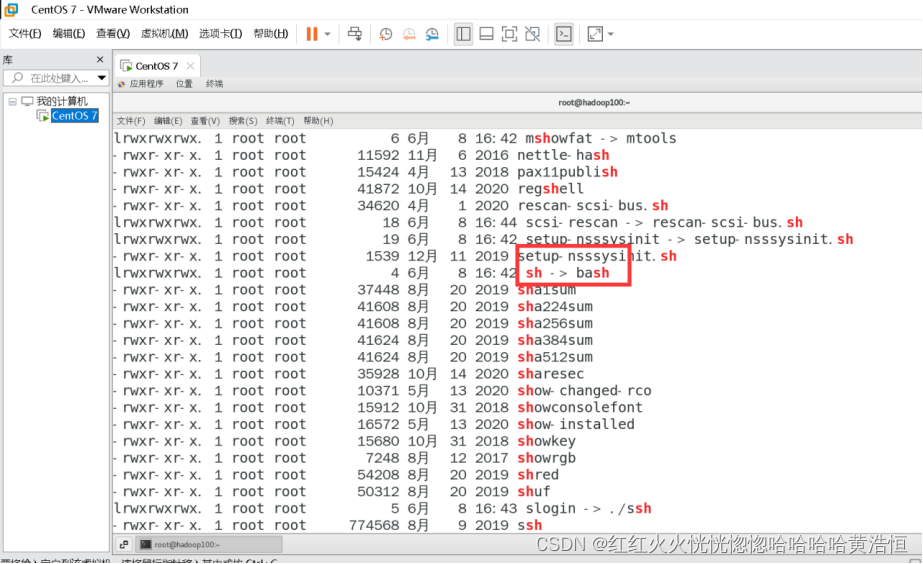This screenshot has height=564, width=923.
Task: Click the sha224sum file name
Action: pyautogui.click(x=555, y=307)
